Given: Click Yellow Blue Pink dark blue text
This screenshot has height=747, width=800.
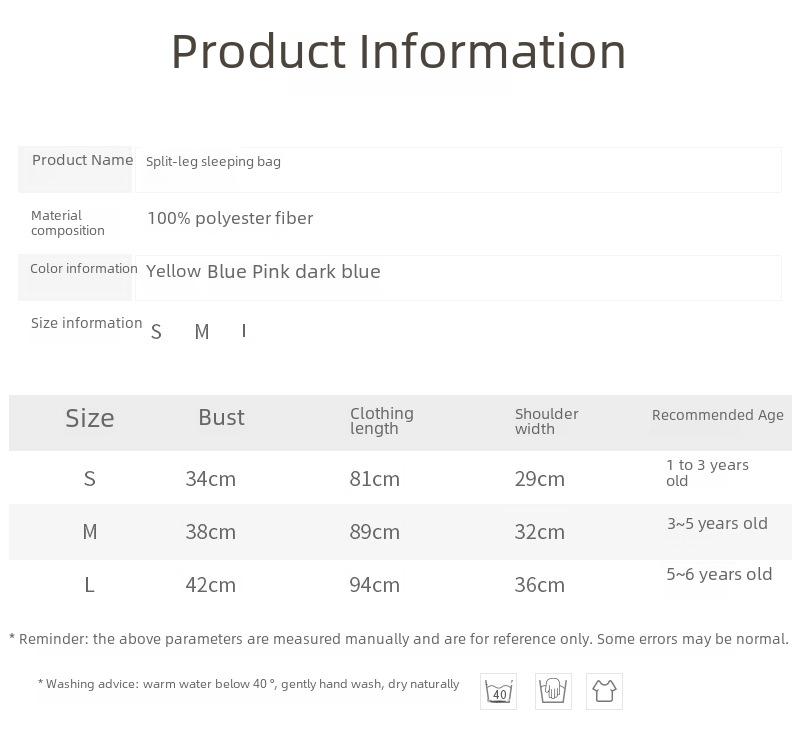Looking at the screenshot, I should (x=263, y=271).
